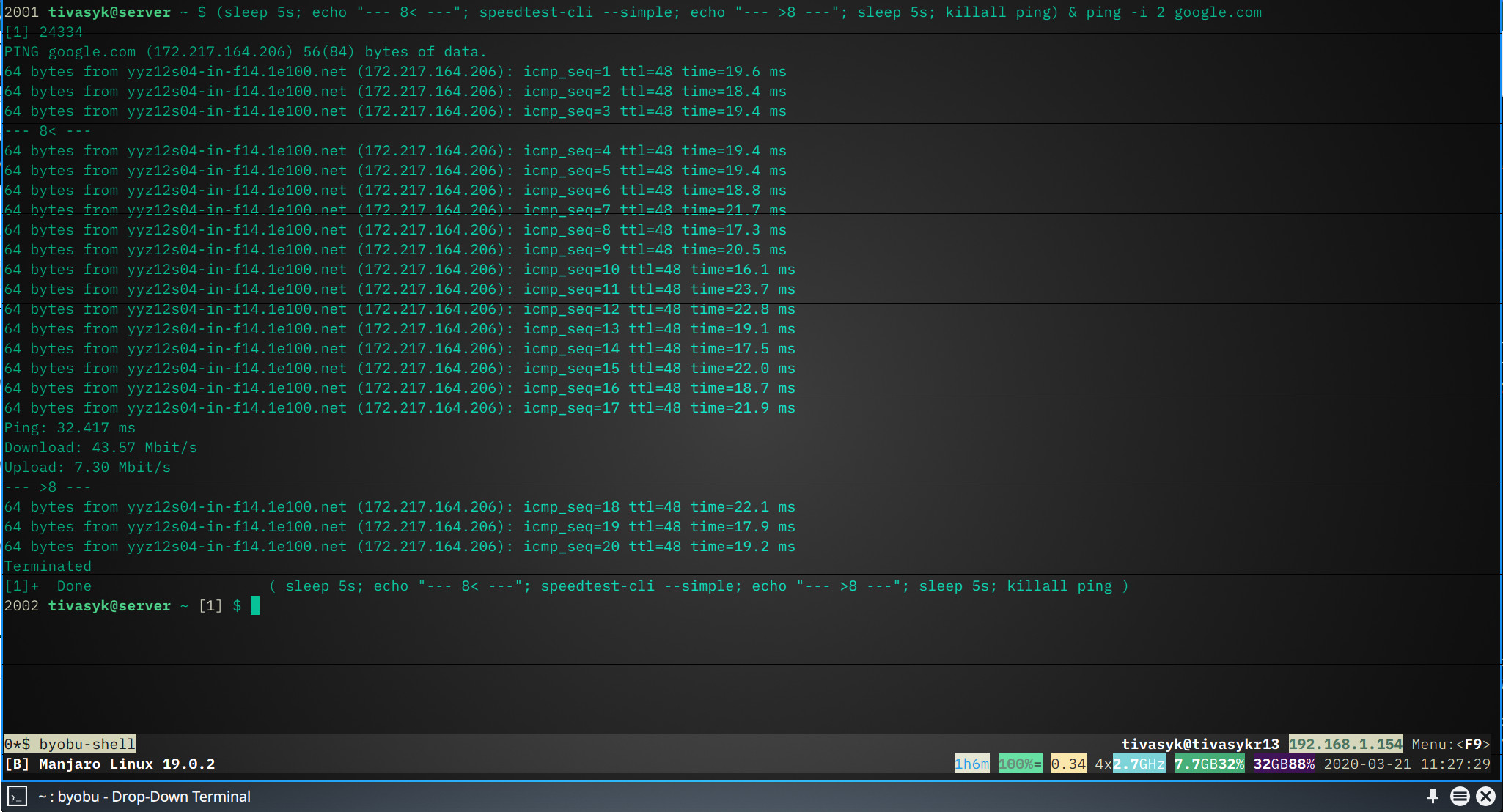
Task: Click the icmp_seq=7 time=21.7 ms line
Action: click(x=395, y=210)
